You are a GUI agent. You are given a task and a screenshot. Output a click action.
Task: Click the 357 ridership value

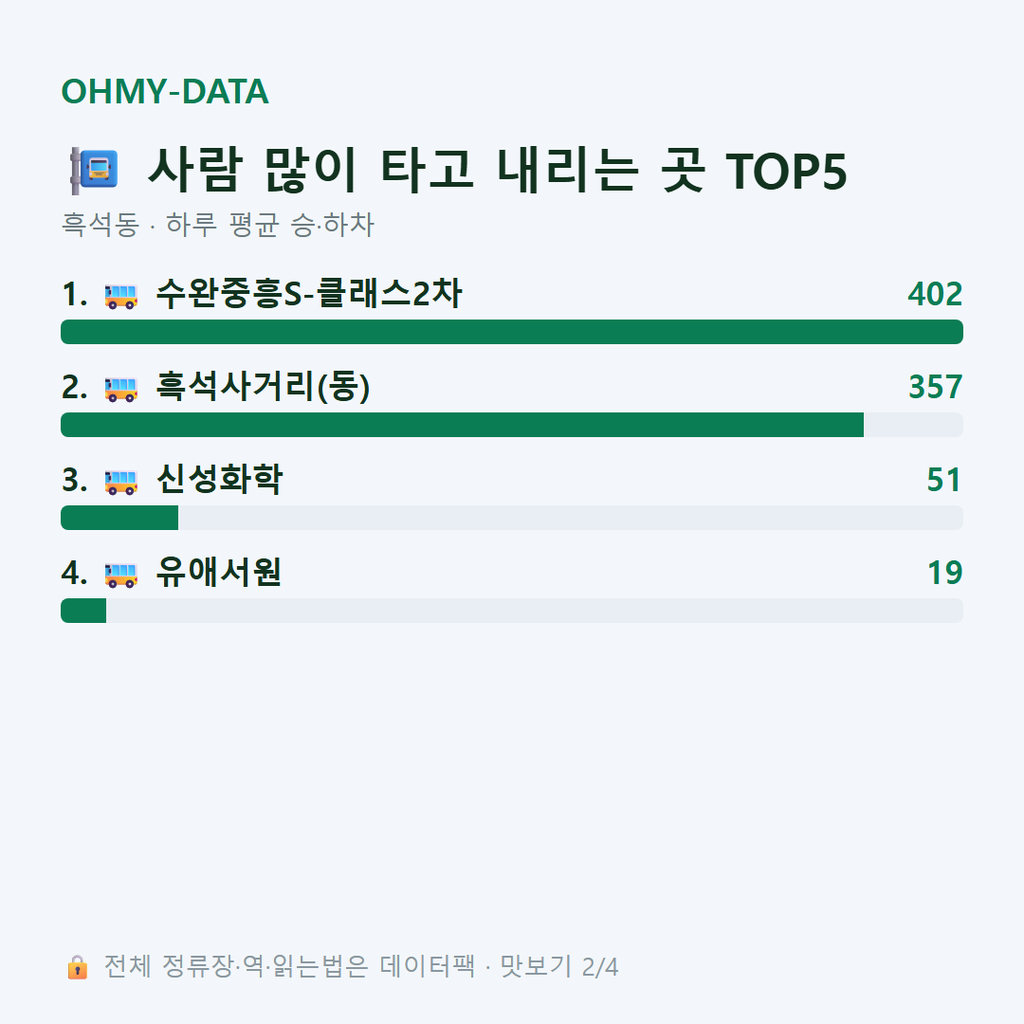935,387
